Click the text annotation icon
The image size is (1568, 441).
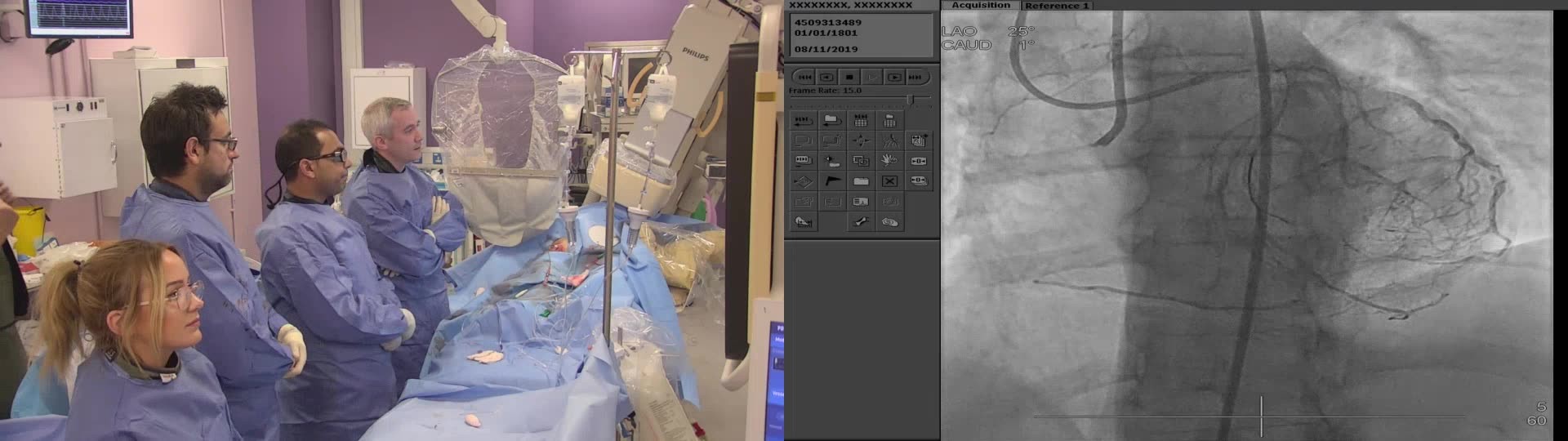861,201
